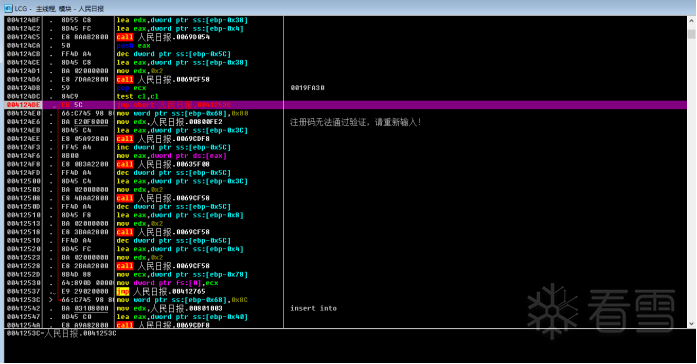Click address 0041251D row

click(23, 240)
